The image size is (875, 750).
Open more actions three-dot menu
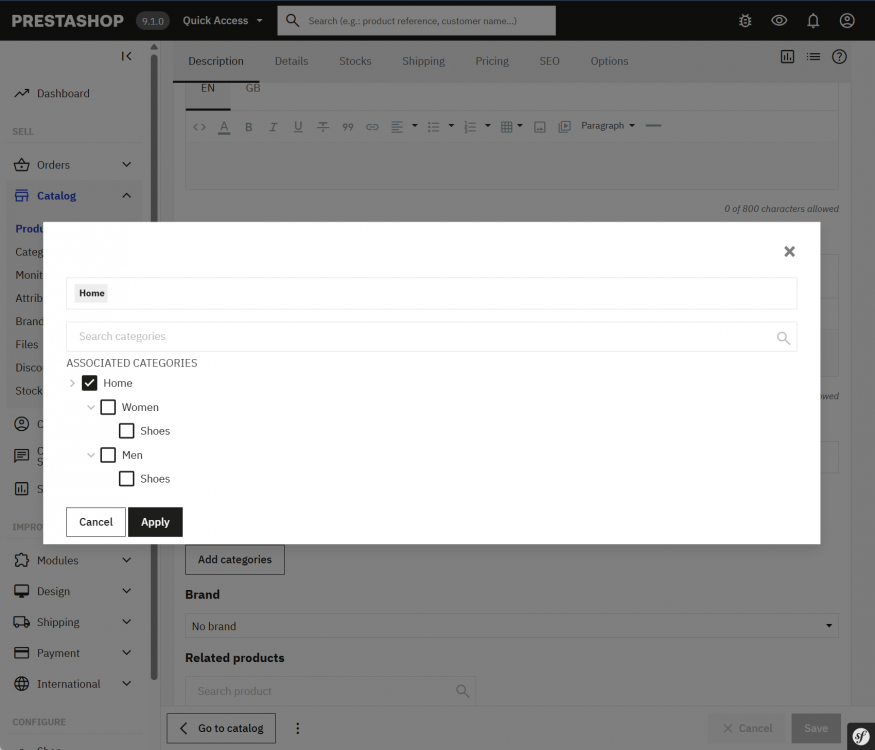[x=297, y=728]
